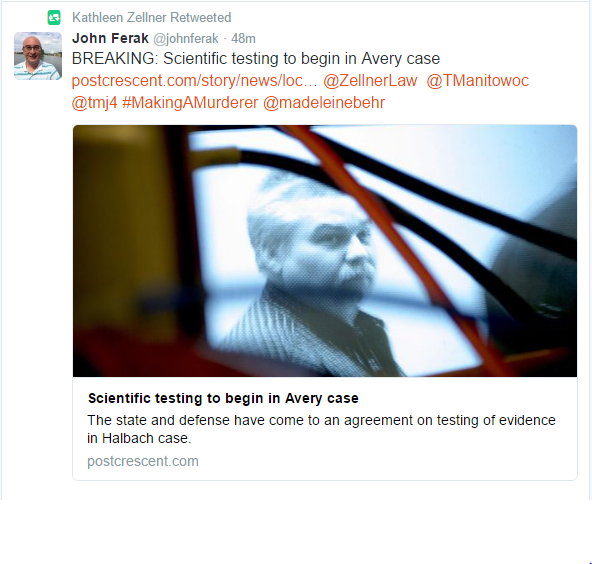Open the #MakingAMurderer hashtag
The height and width of the screenshot is (564, 592).
coord(190,103)
